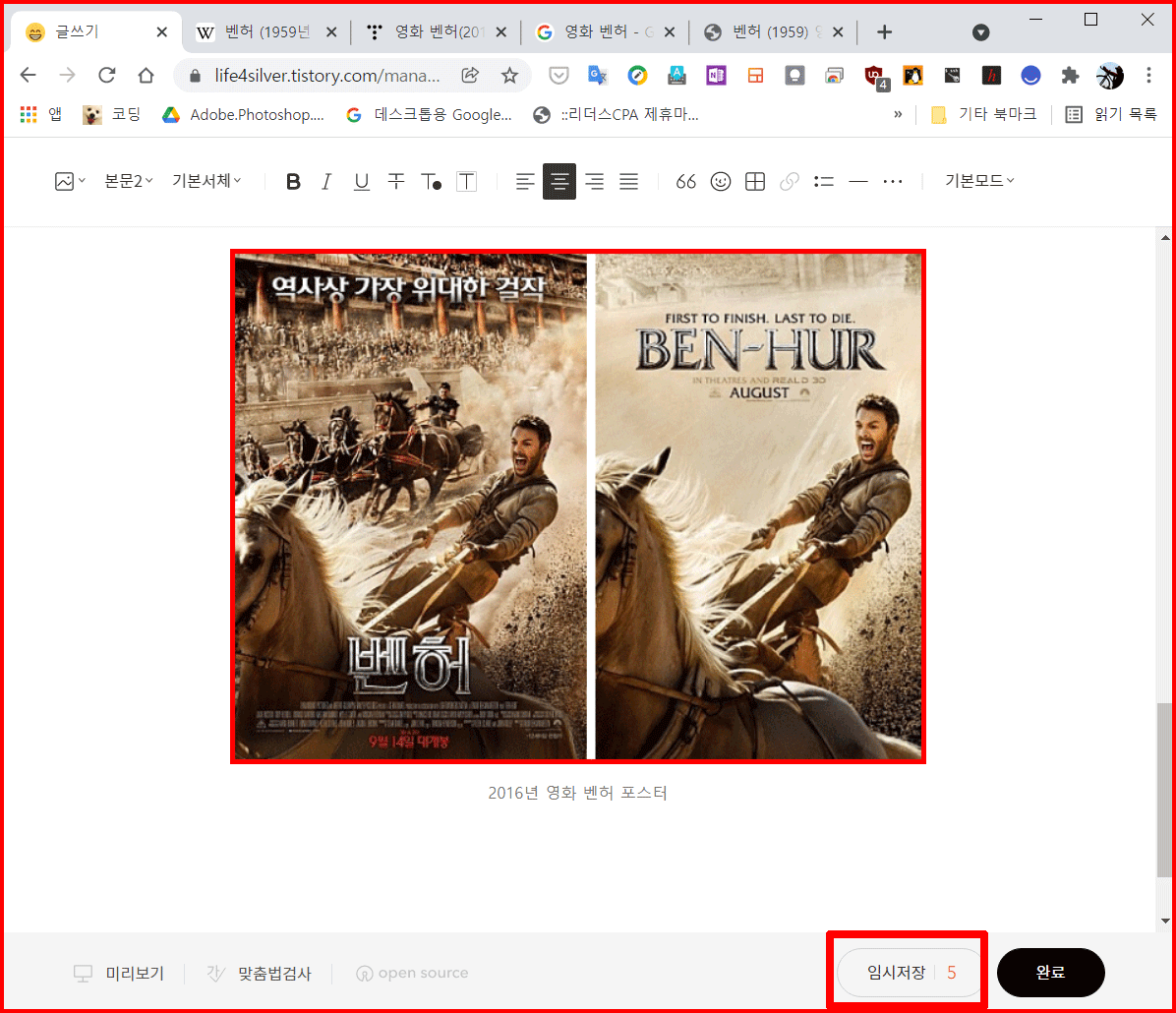Open the 기타 북마크 folder
The width and height of the screenshot is (1176, 1013).
984,115
